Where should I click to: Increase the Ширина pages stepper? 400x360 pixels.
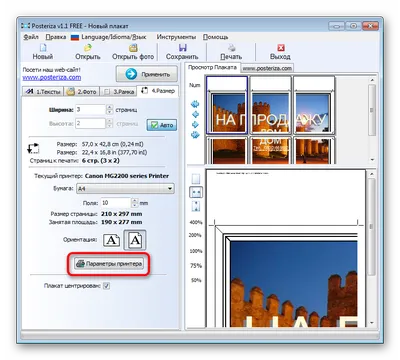[109, 107]
